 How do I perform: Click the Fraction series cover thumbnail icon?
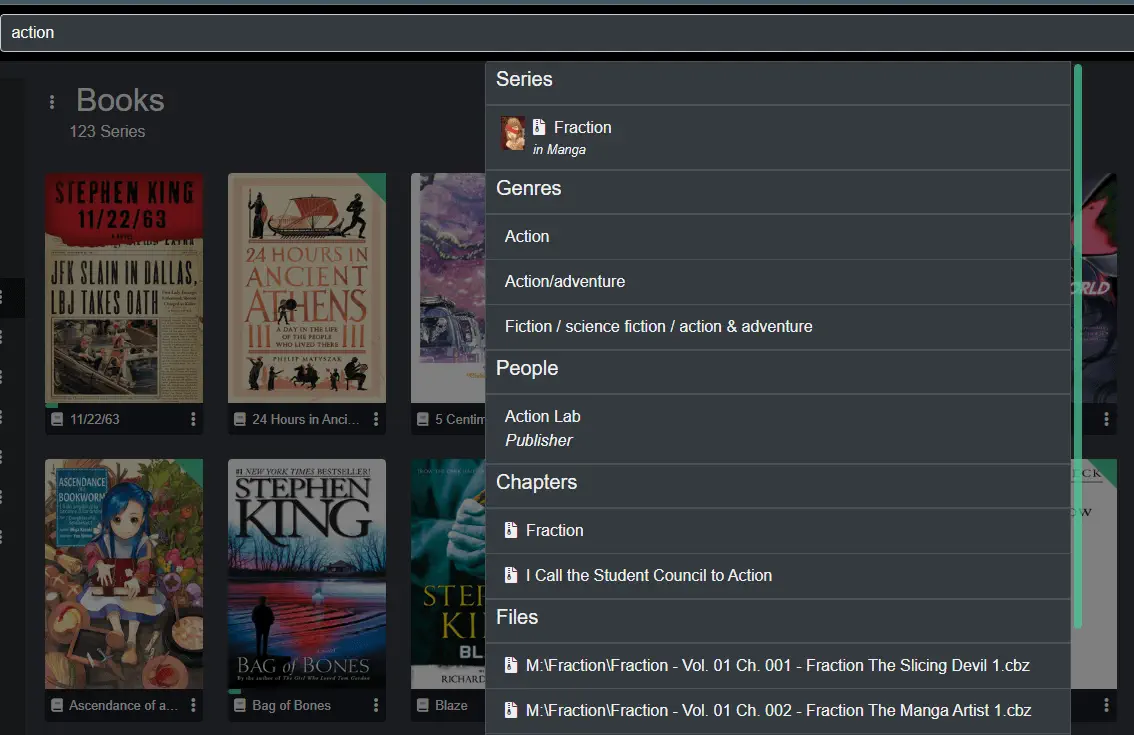(513, 134)
